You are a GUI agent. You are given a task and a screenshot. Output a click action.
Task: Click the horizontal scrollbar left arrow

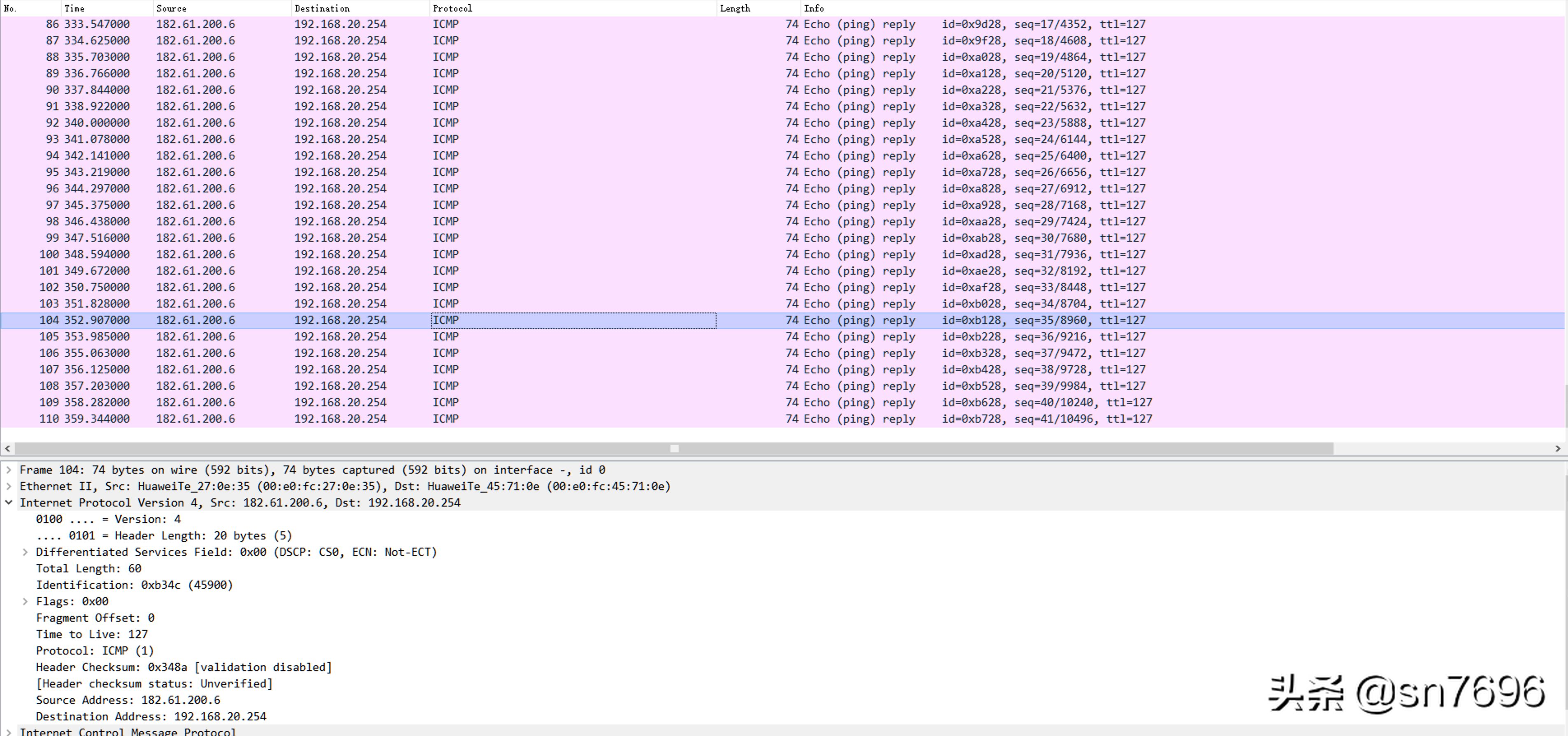(x=7, y=448)
